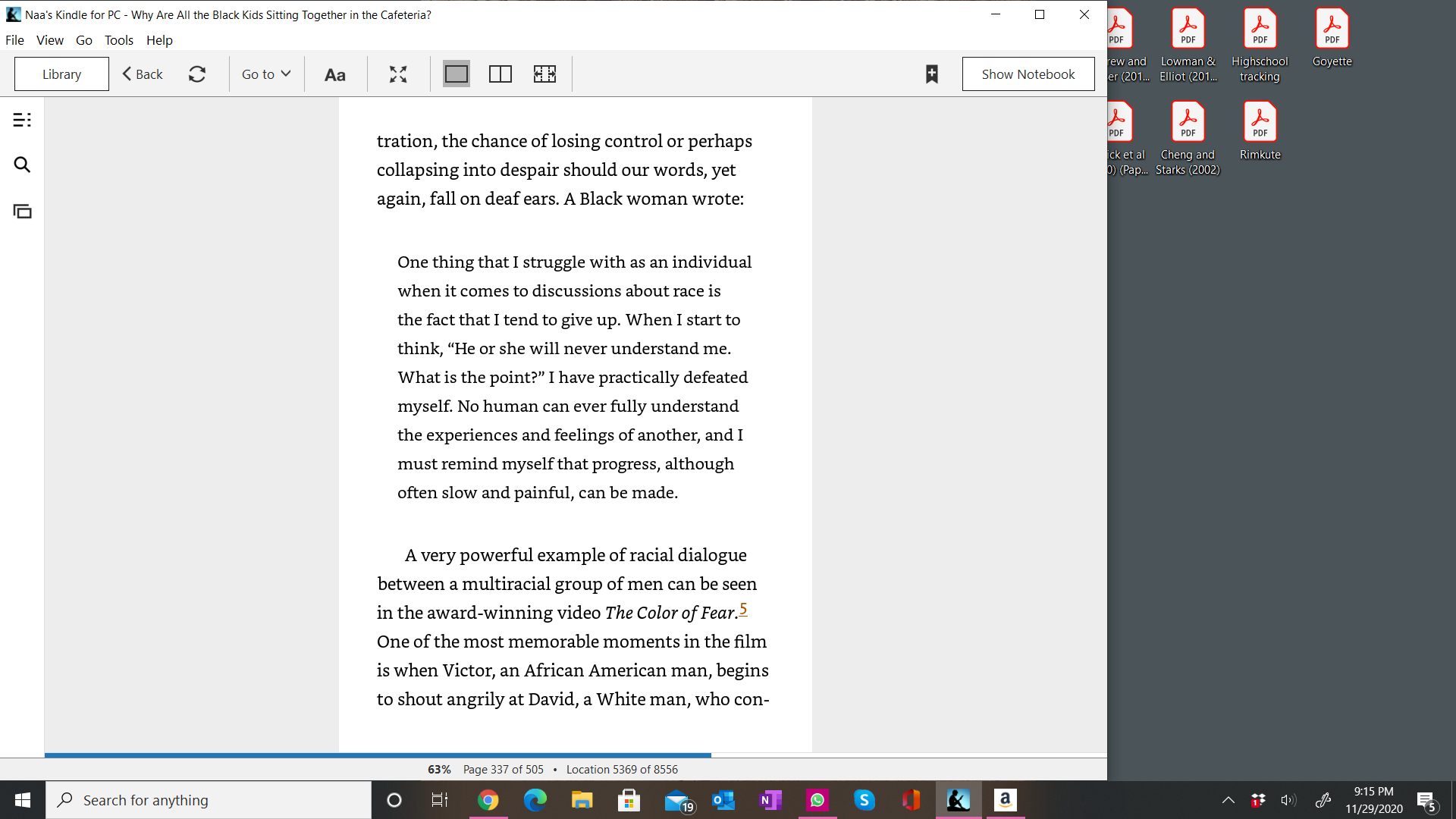Open the Cheng and Starks (2002) PDF
The height and width of the screenshot is (819, 1456).
(1188, 138)
